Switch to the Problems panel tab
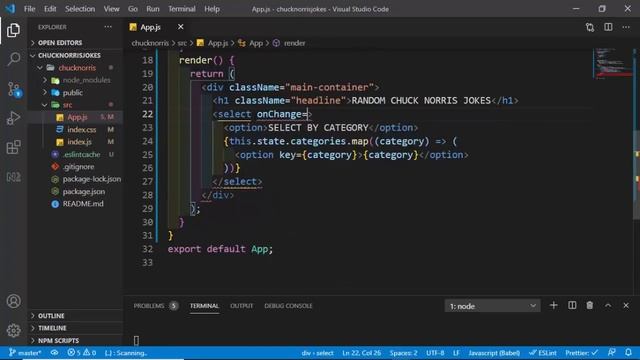The height and width of the screenshot is (360, 640). click(156, 306)
